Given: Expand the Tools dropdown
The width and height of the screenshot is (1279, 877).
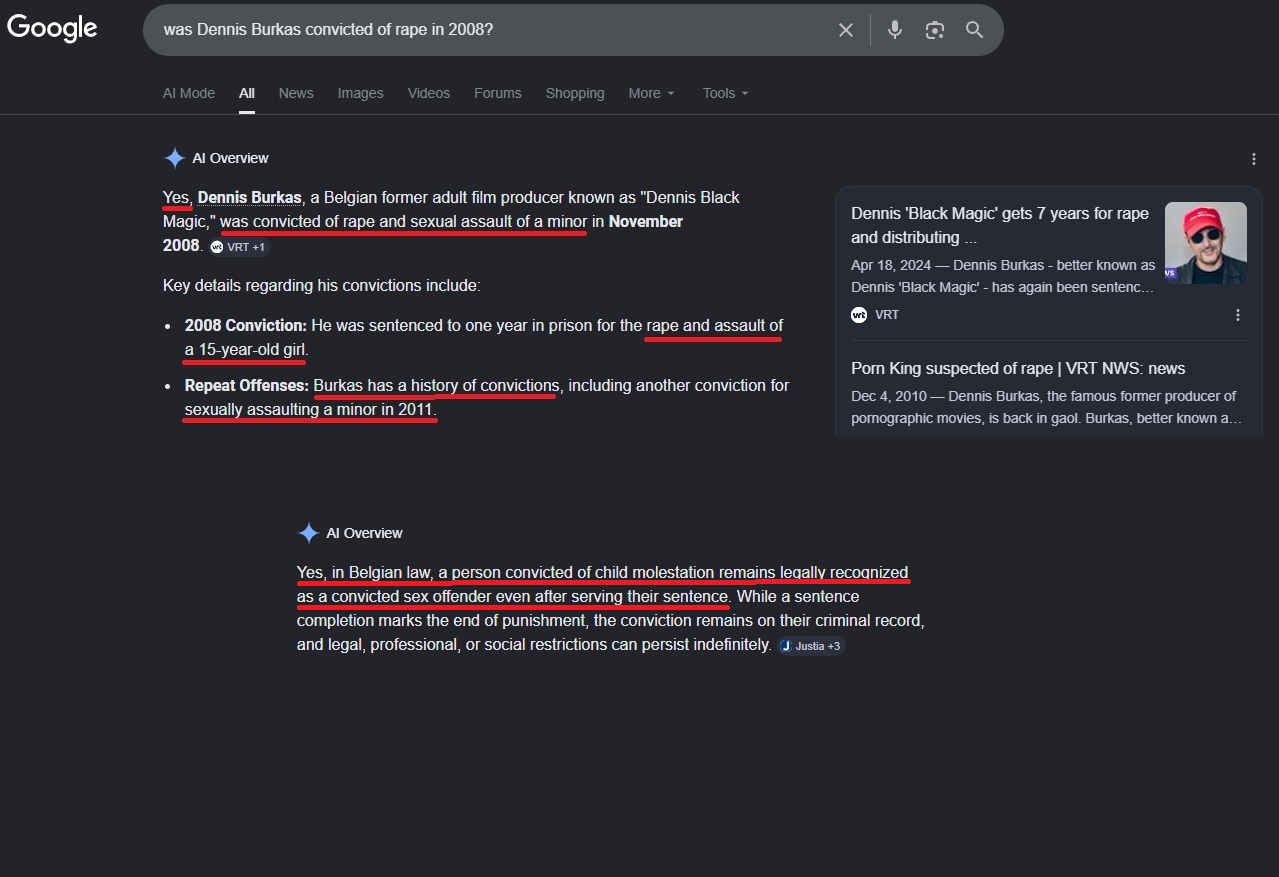Looking at the screenshot, I should [x=725, y=93].
